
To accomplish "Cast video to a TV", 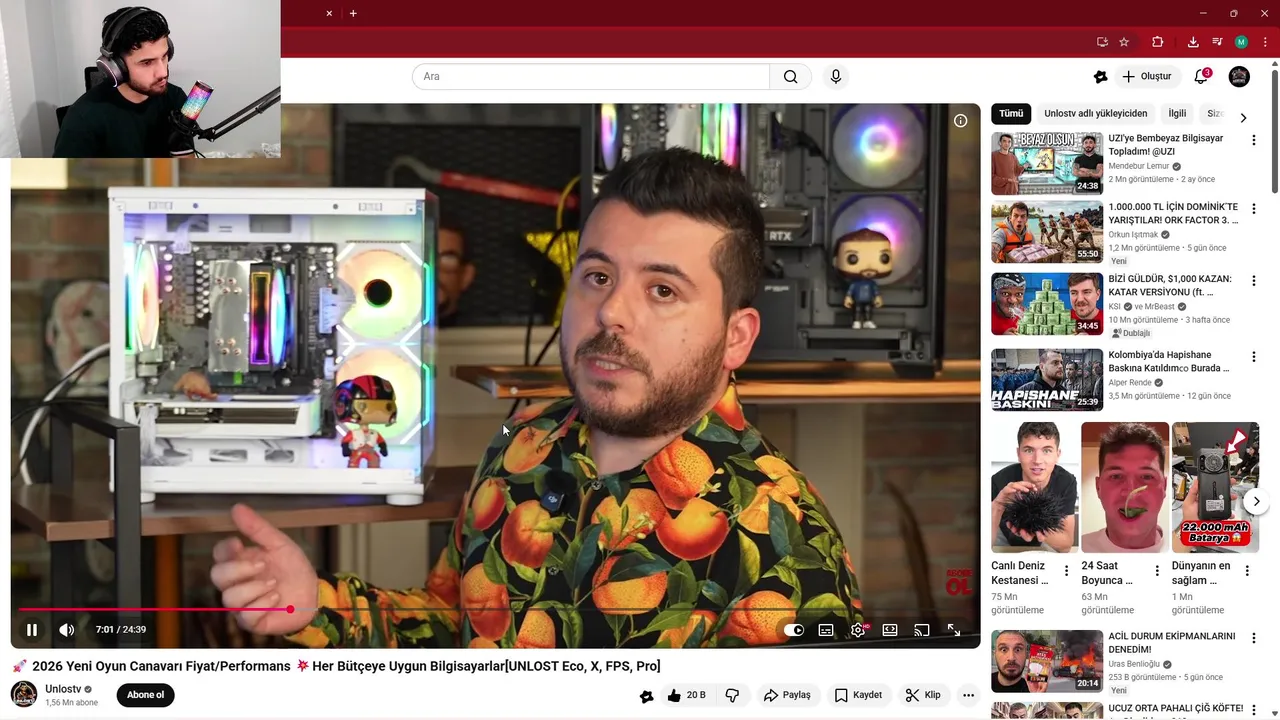I will 922,630.
